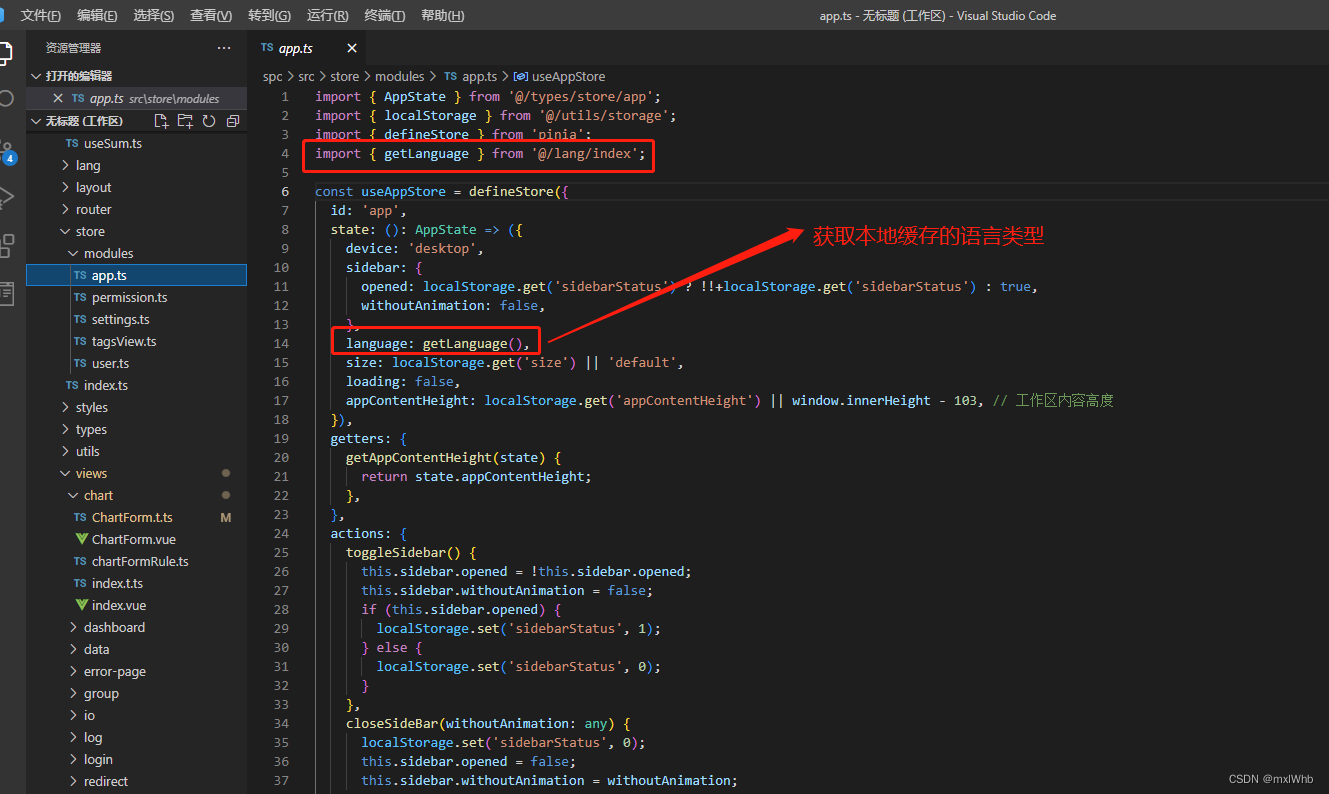This screenshot has height=794, width=1329.
Task: Expand the router folder
Action: 136,209
